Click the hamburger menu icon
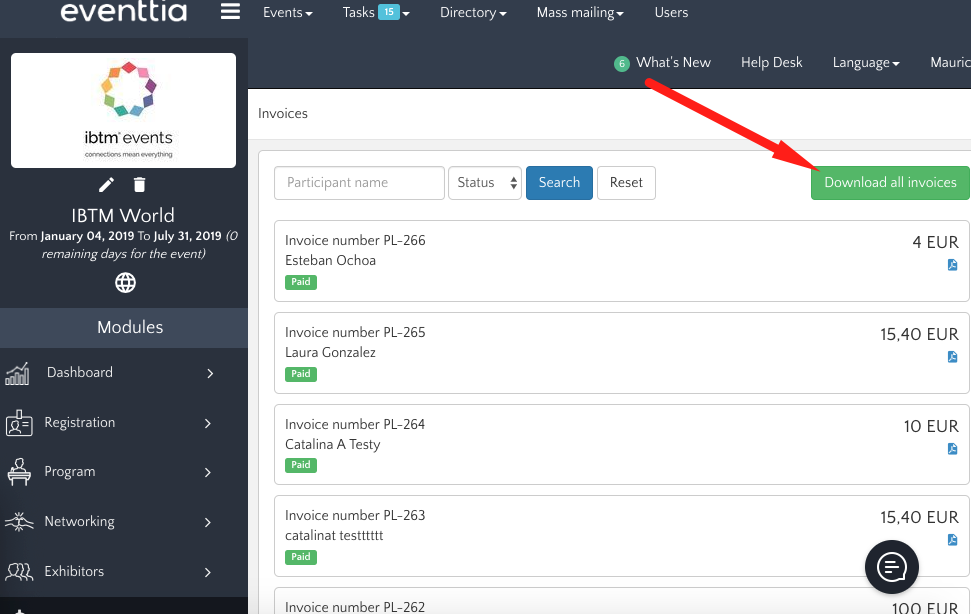Viewport: 971px width, 614px height. [231, 13]
